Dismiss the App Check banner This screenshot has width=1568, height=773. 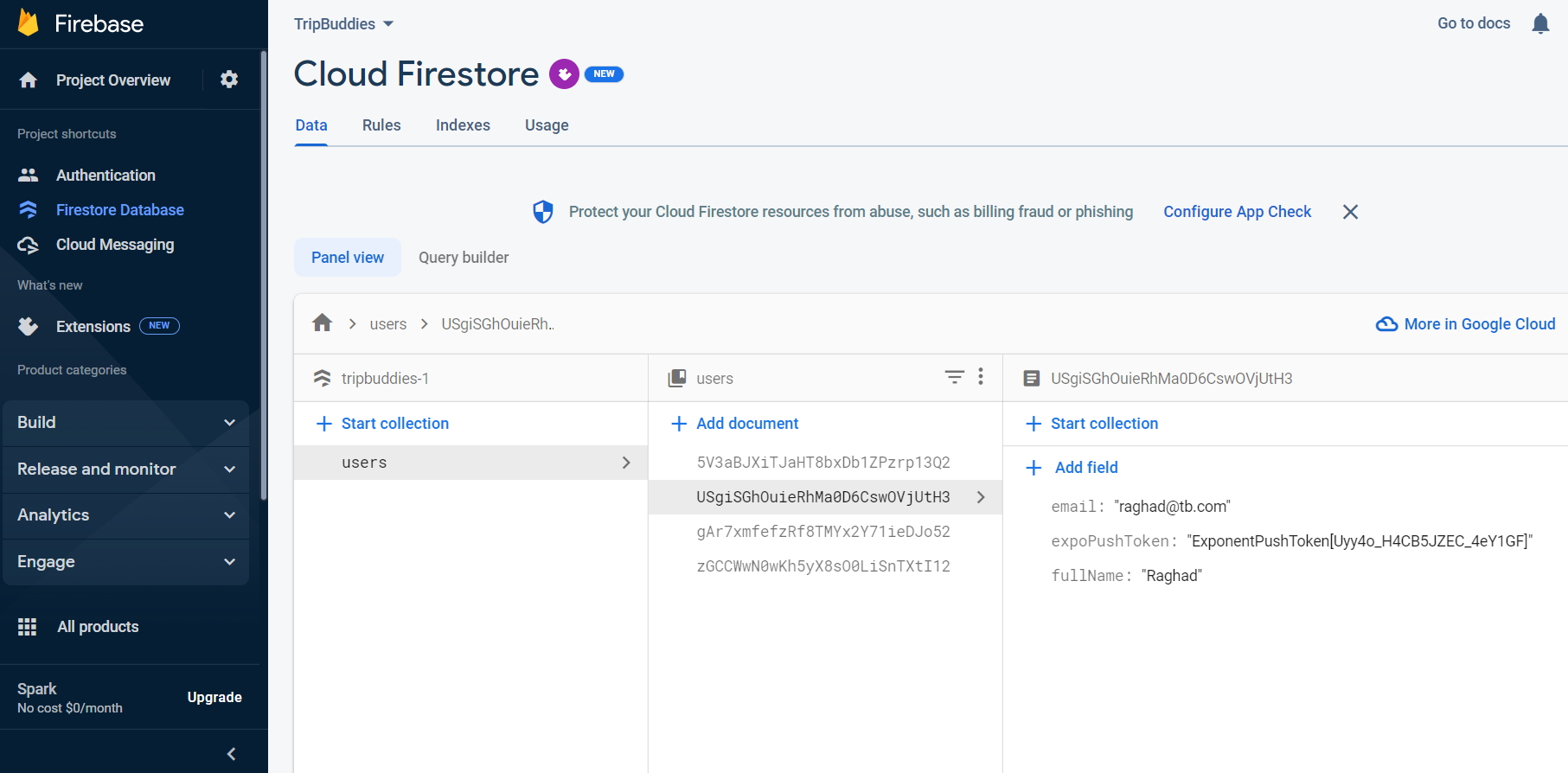coord(1350,212)
